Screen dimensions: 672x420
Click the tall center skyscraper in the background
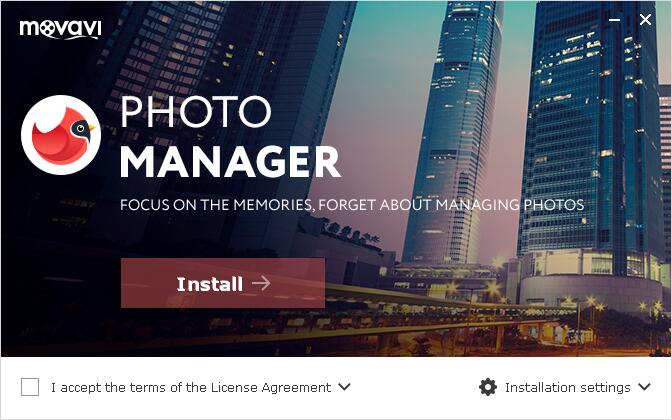(454, 129)
